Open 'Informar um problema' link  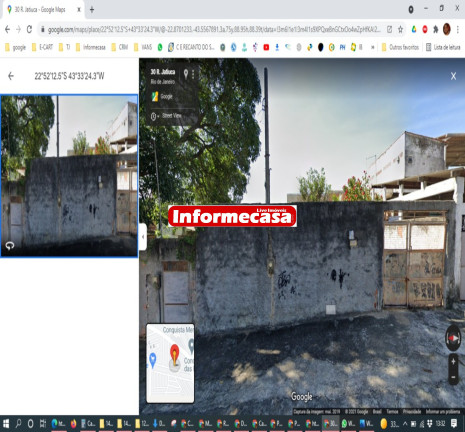[443, 412]
